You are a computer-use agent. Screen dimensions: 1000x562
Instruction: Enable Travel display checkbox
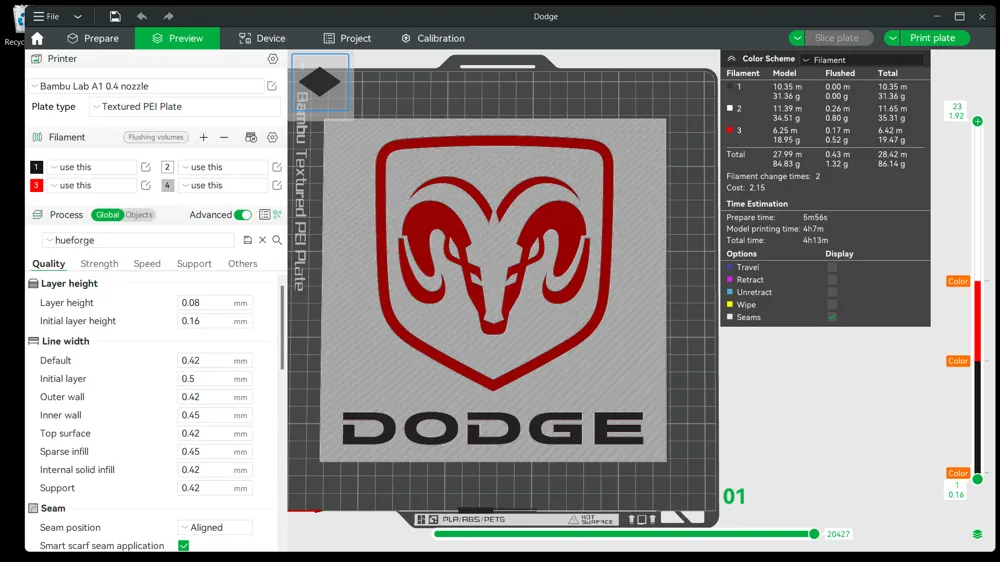tap(832, 267)
